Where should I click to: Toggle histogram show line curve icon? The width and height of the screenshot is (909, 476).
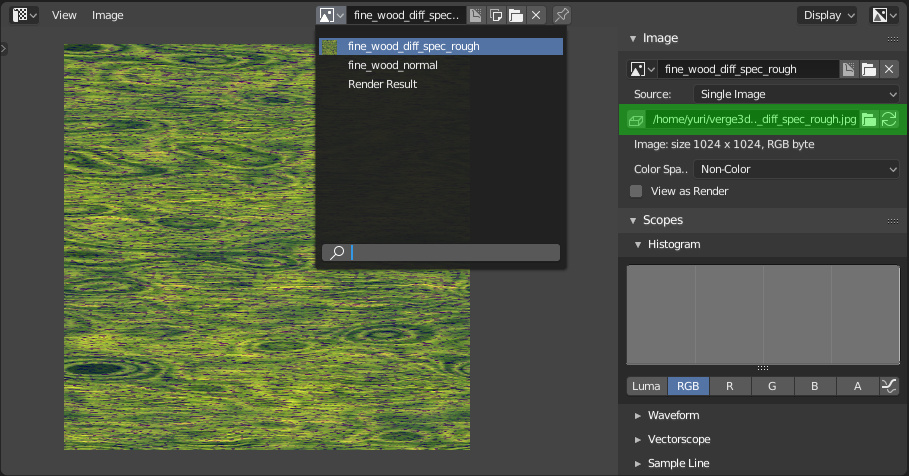[889, 386]
